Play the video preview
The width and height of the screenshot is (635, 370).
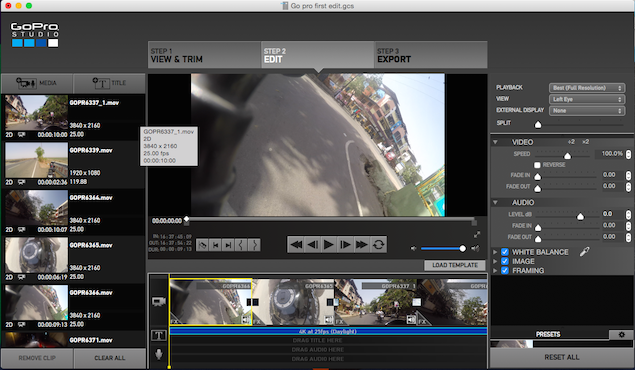pyautogui.click(x=329, y=245)
